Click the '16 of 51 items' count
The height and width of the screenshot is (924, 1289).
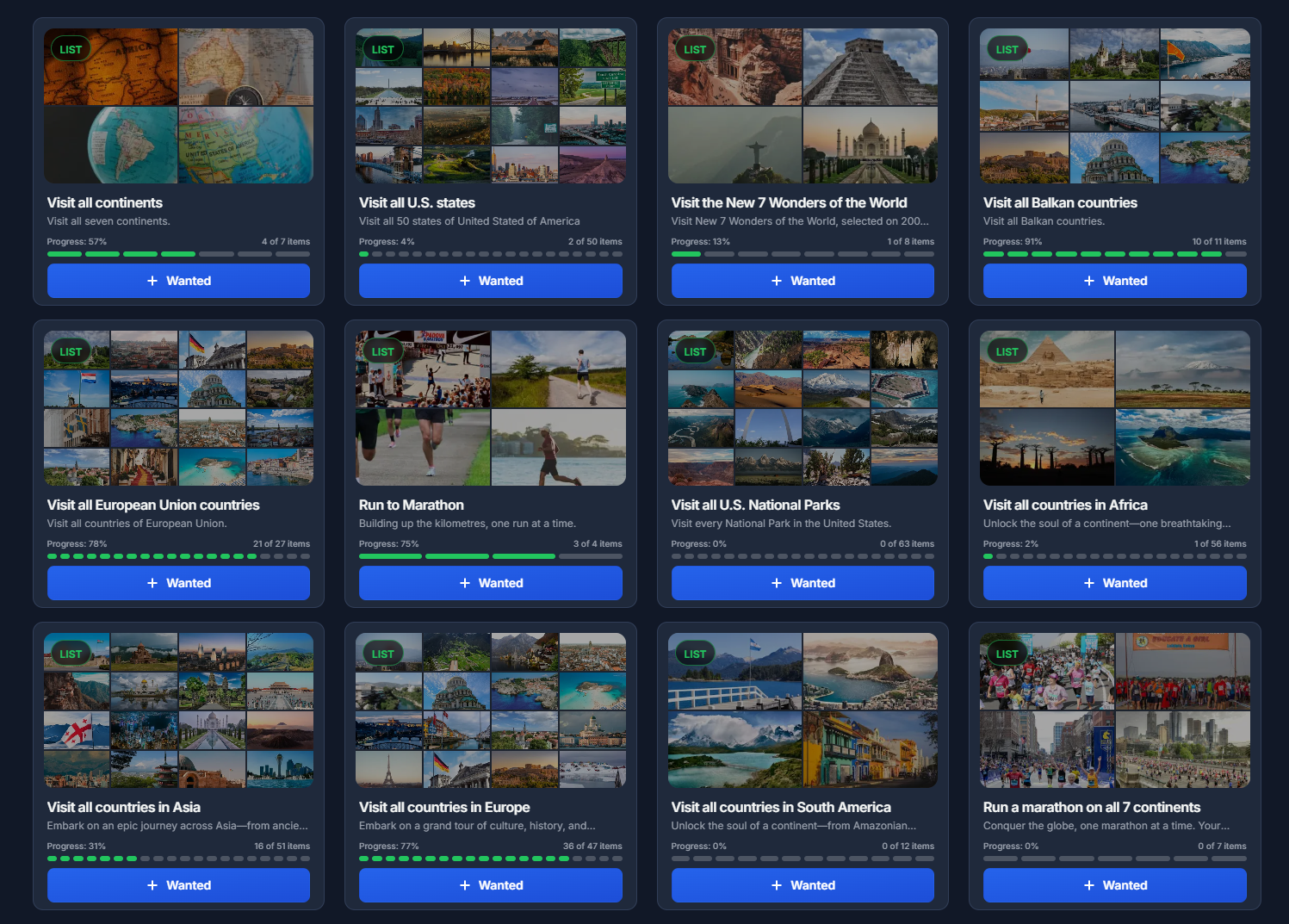pos(282,846)
